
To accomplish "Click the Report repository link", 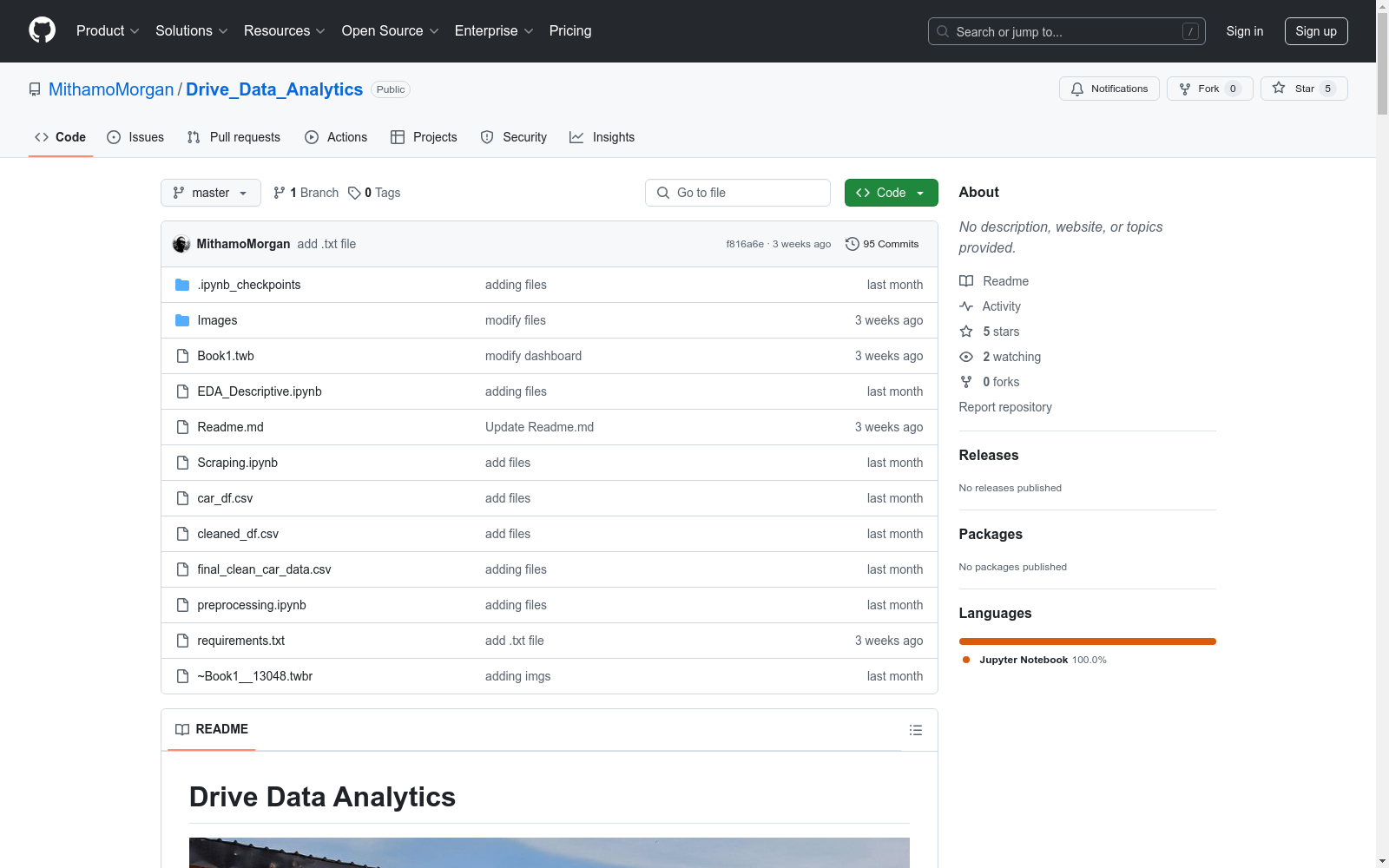I will click(x=1005, y=407).
